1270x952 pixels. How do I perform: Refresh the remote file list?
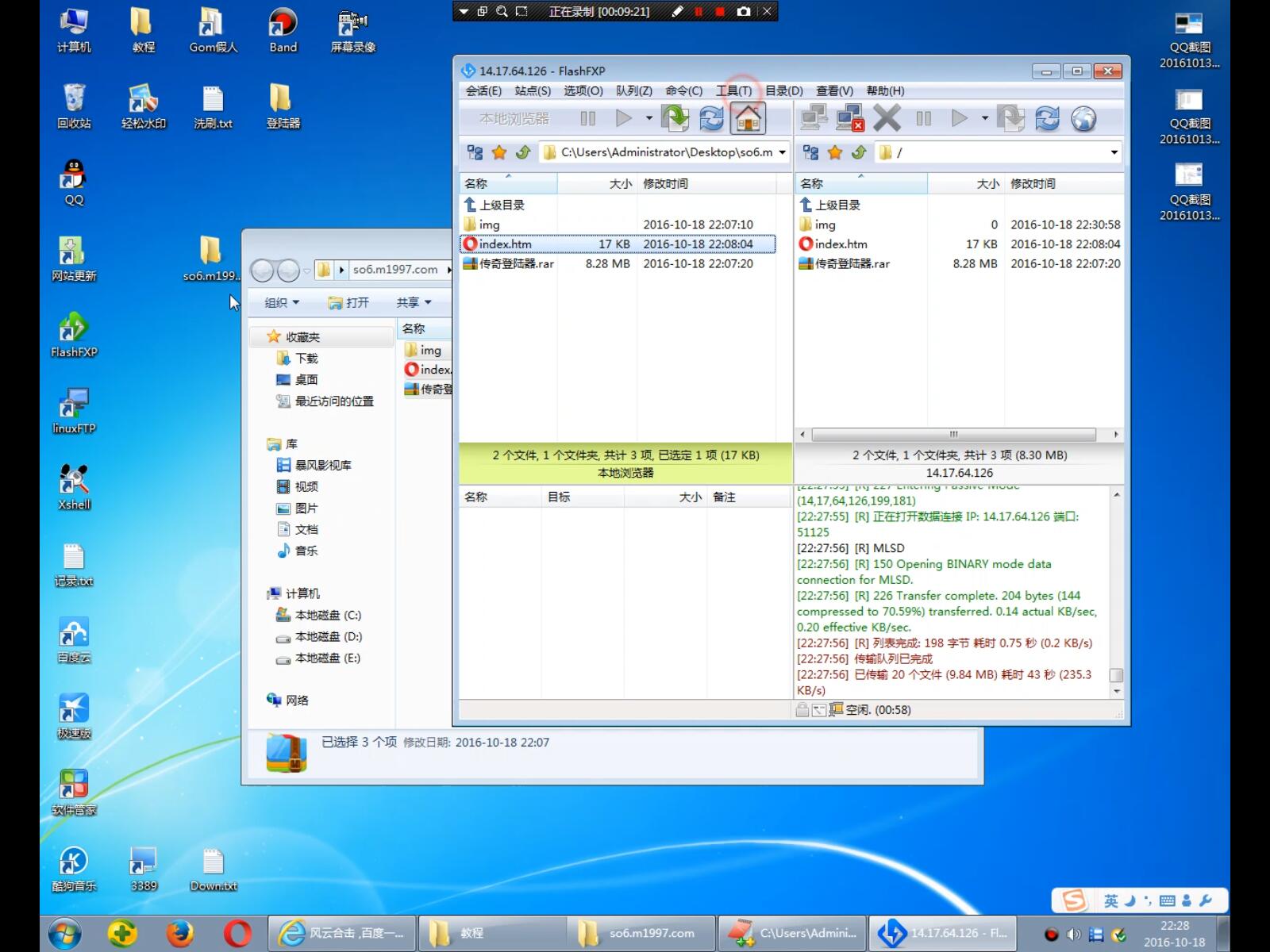click(x=1047, y=118)
